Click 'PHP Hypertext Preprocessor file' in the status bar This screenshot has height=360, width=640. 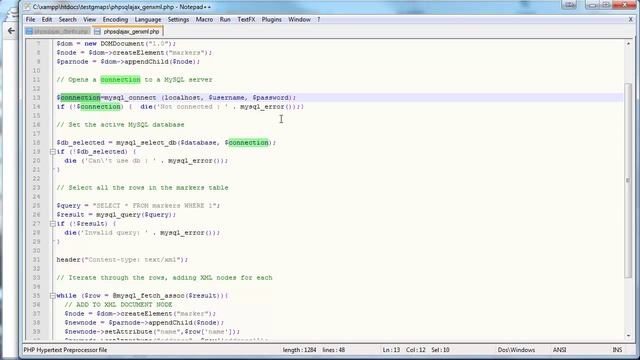(65, 350)
